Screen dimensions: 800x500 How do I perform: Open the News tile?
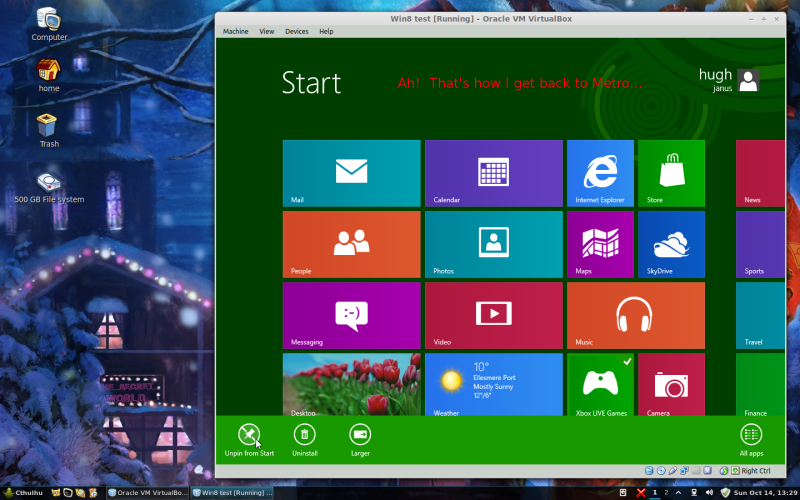click(760, 173)
